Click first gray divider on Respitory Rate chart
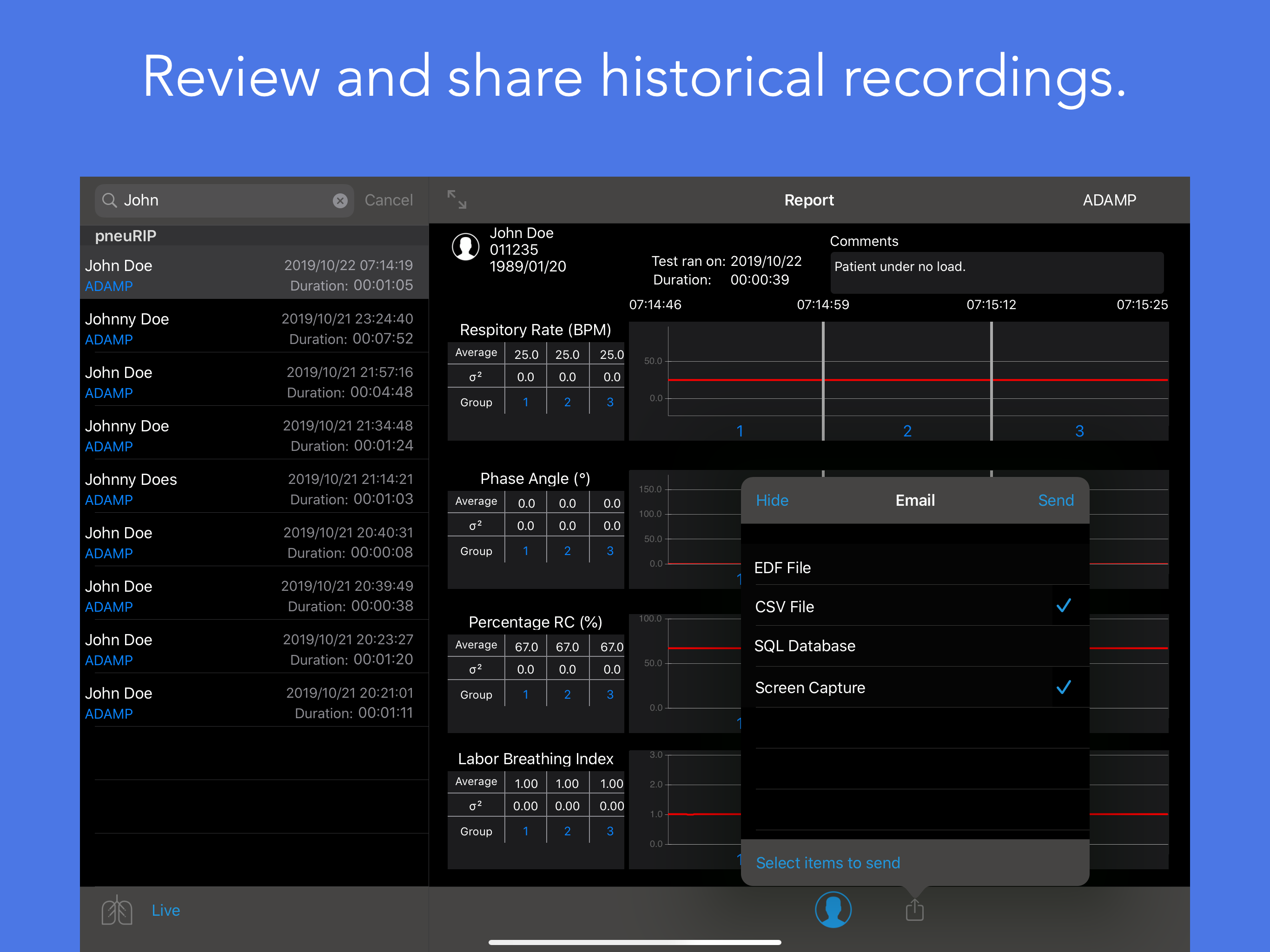Image resolution: width=1270 pixels, height=952 pixels. coord(823,381)
